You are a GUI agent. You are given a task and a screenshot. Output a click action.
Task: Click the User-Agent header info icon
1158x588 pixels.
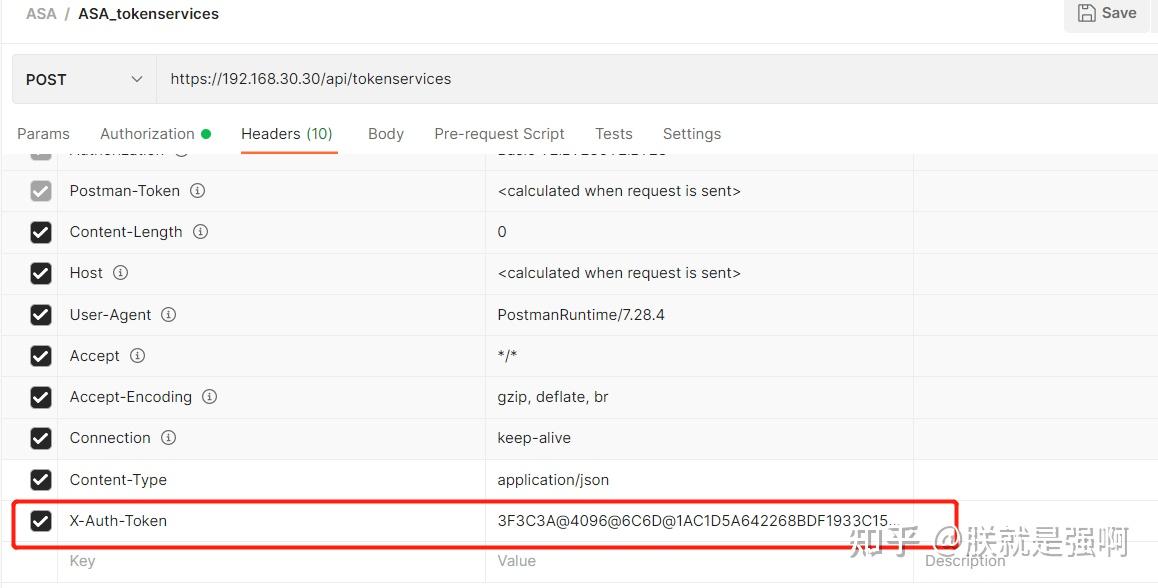click(x=168, y=314)
